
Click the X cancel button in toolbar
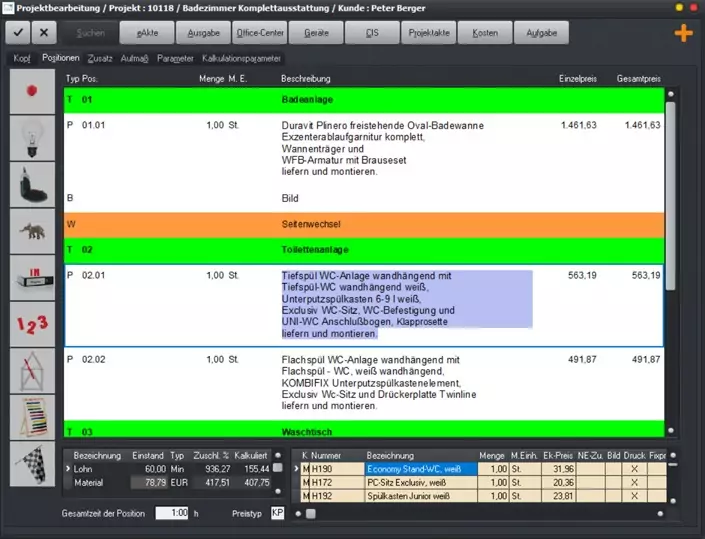44,33
